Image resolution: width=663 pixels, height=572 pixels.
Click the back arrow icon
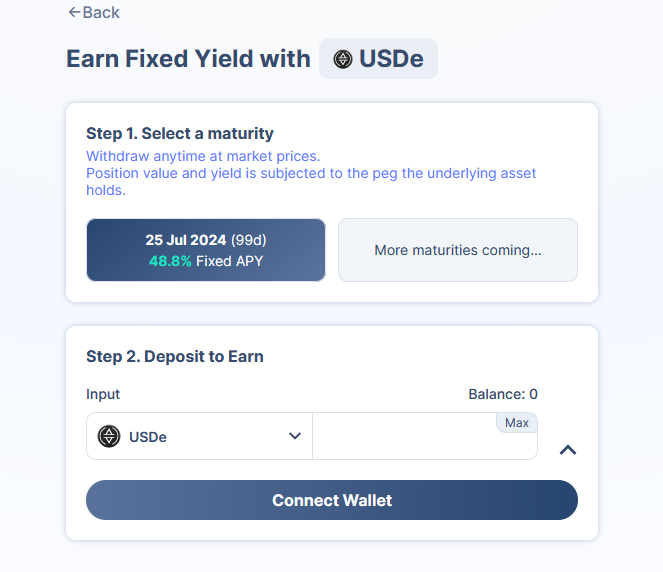74,12
